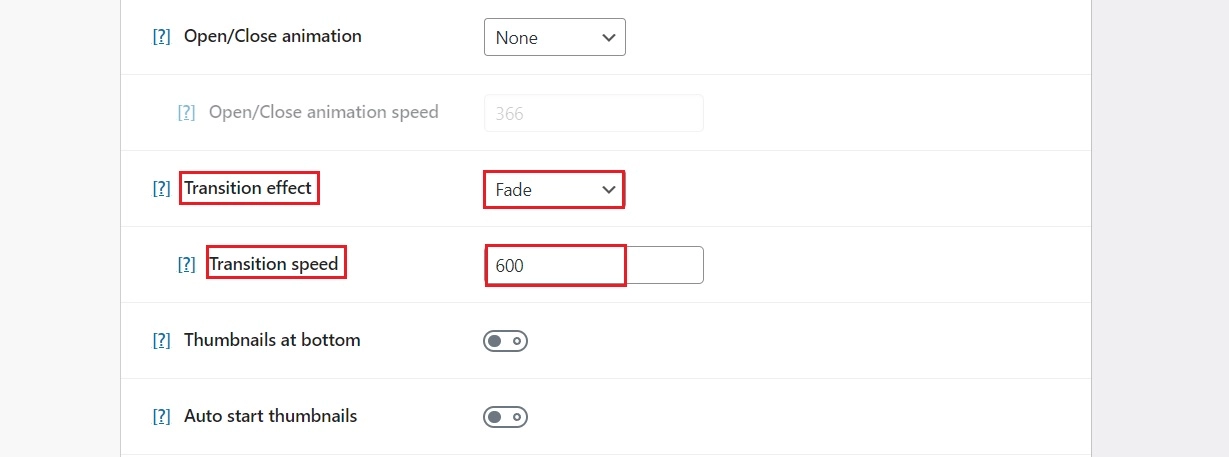The height and width of the screenshot is (457, 1229).
Task: Click the chevron arrow on the Fade select box
Action: [x=609, y=190]
